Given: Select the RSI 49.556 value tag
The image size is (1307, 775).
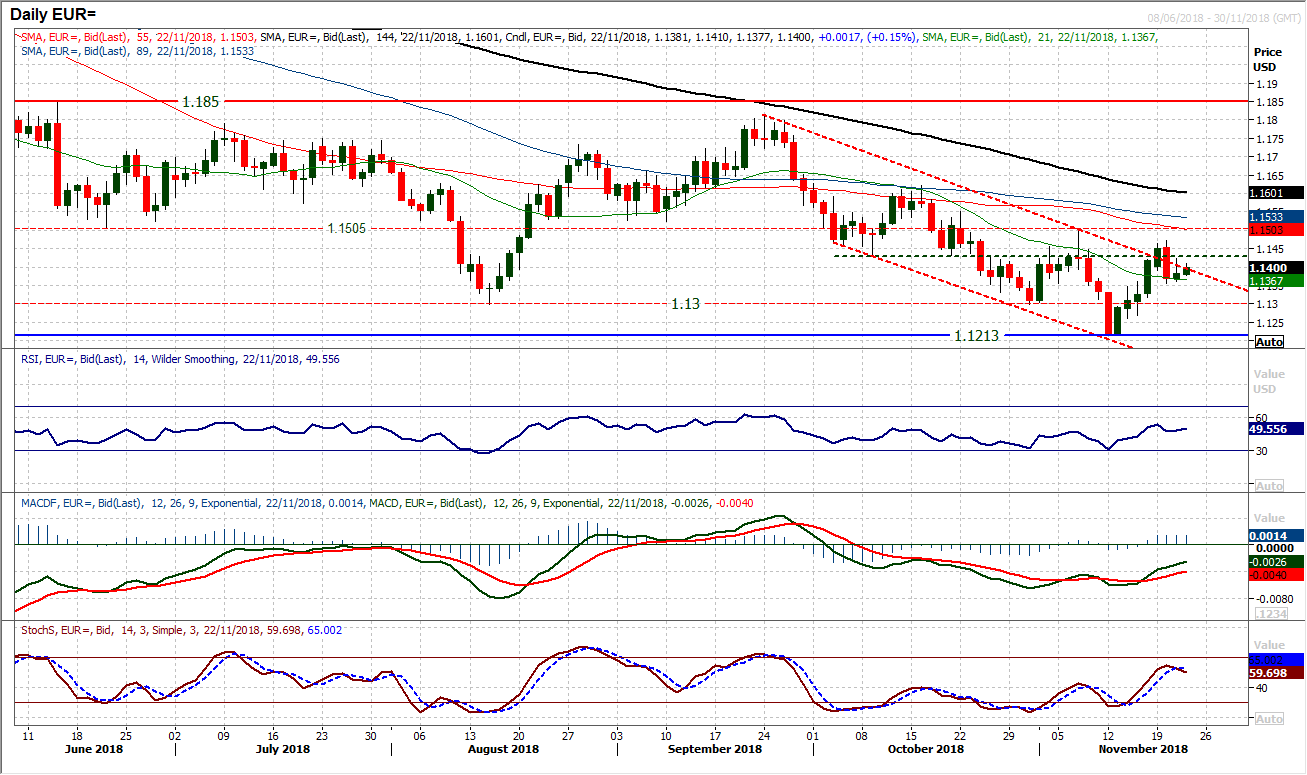Looking at the screenshot, I should click(1276, 429).
